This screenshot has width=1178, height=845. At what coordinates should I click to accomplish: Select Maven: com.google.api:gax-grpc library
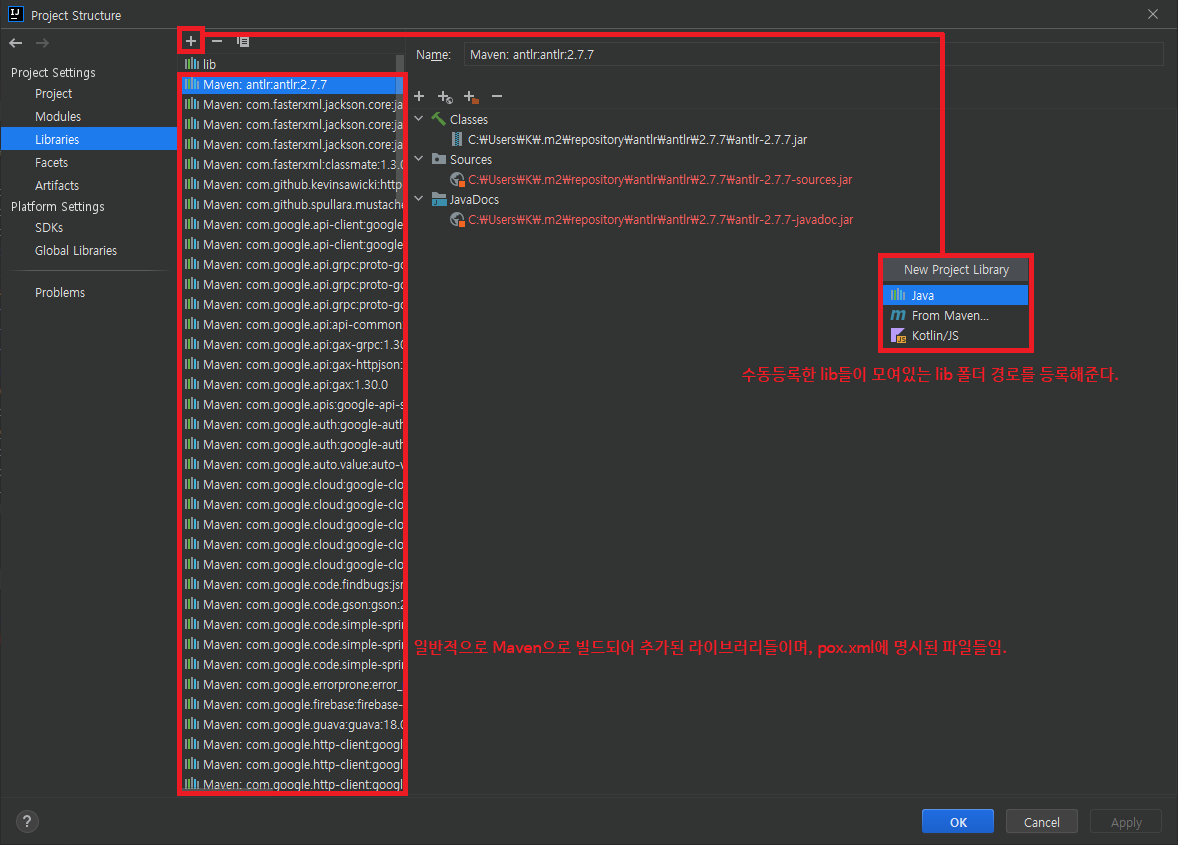click(x=291, y=344)
